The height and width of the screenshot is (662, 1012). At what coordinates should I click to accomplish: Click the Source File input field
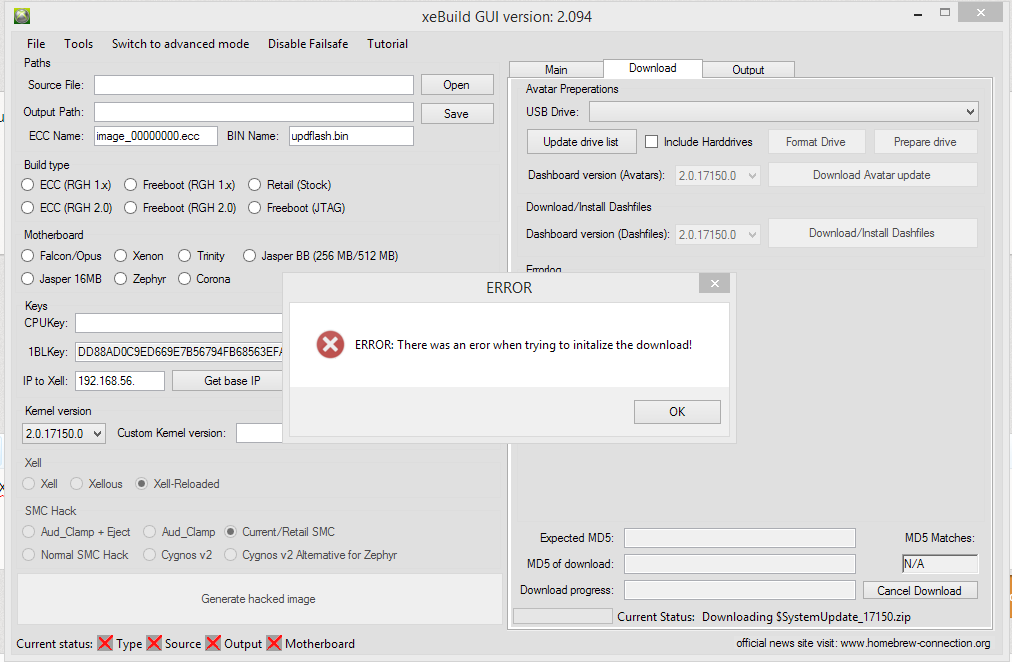254,85
